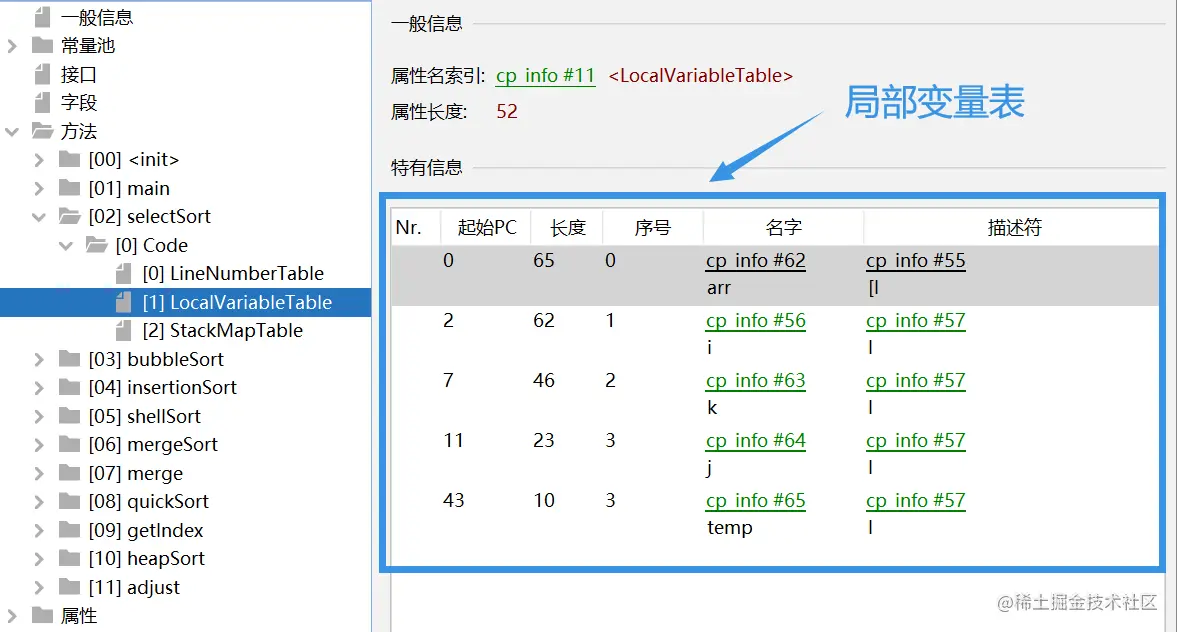The image size is (1177, 632).
Task: Click the 字段 file icon
Action: tap(43, 103)
